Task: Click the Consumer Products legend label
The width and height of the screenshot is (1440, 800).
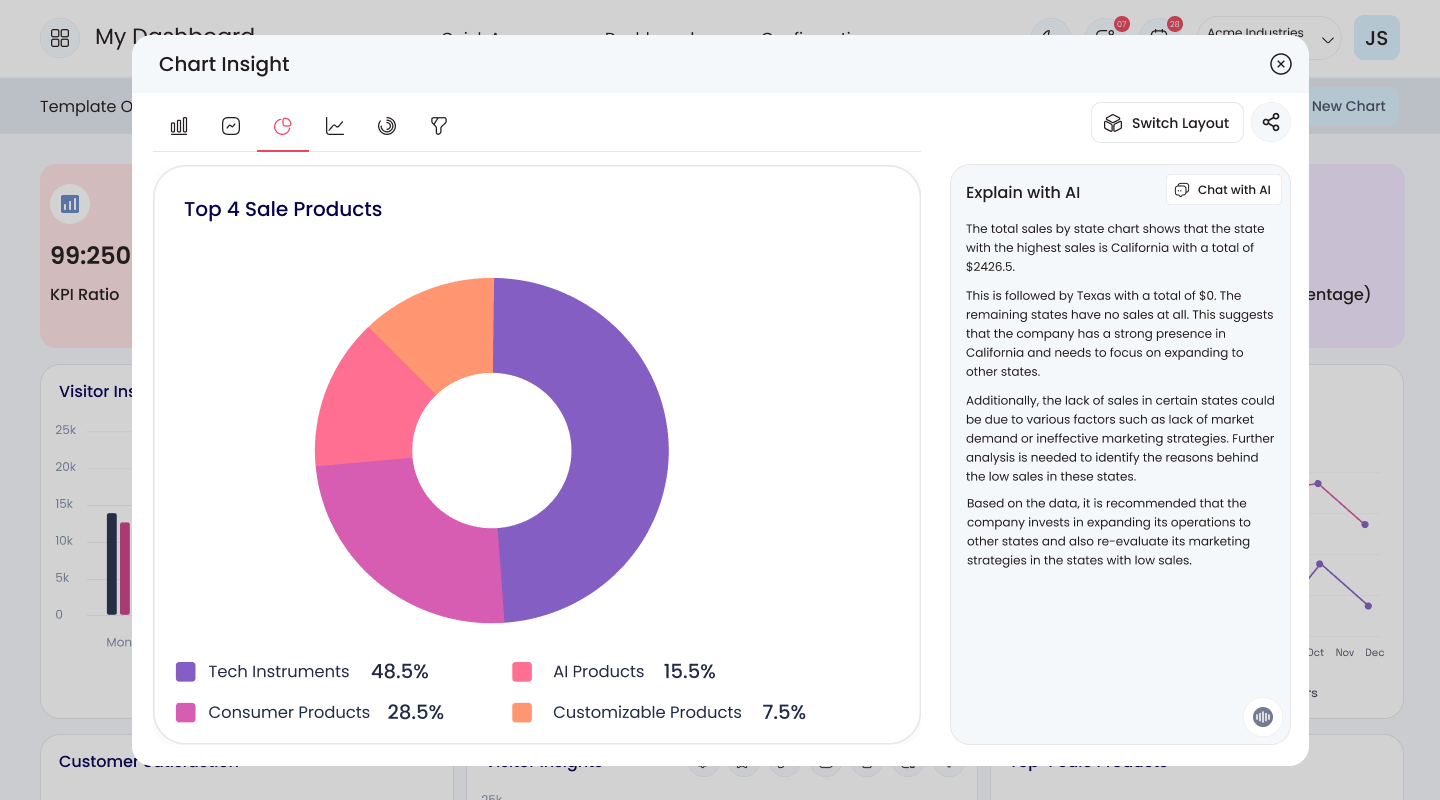Action: (289, 713)
